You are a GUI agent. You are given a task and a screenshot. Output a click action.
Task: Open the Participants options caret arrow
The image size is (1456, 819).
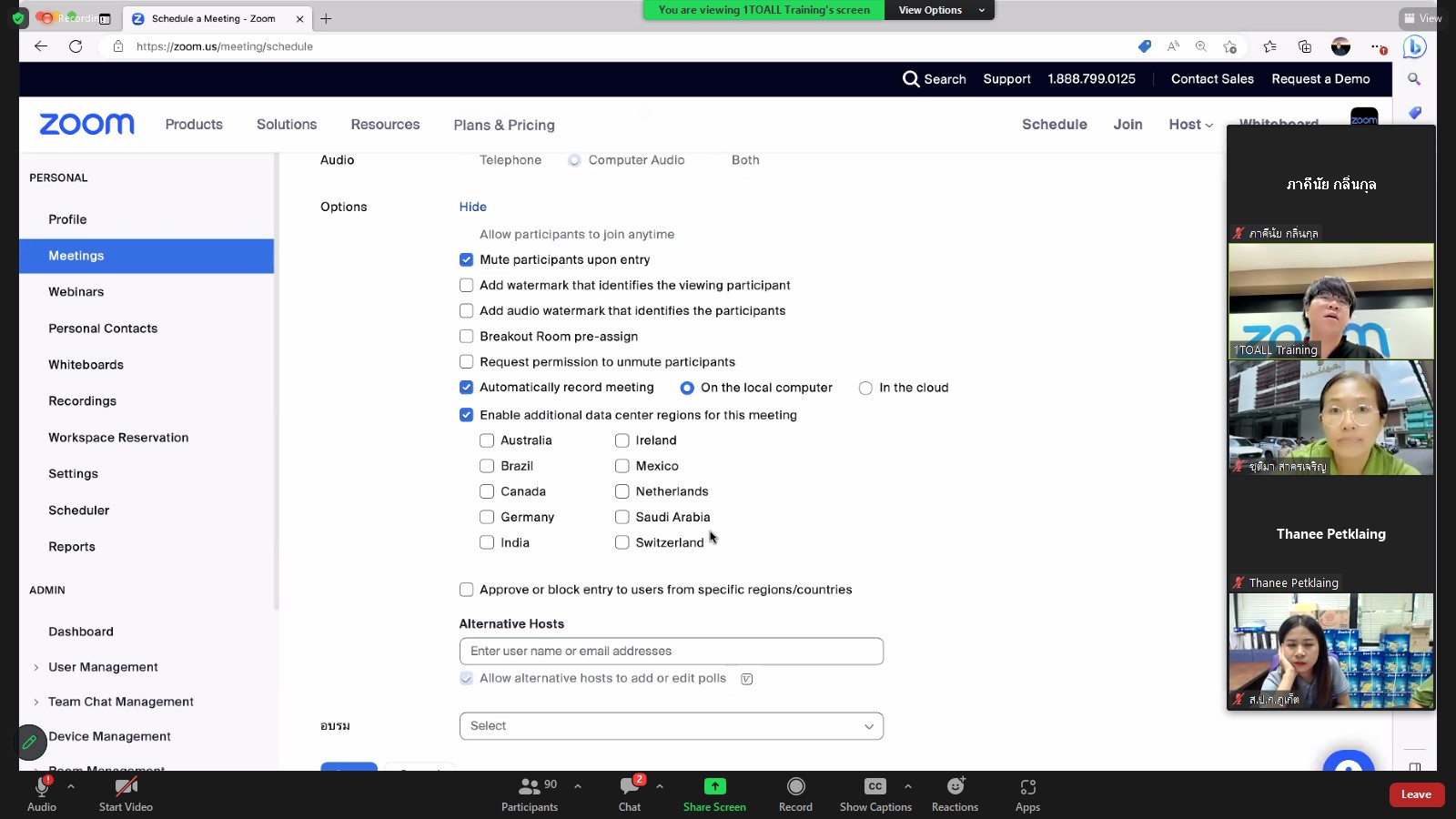[577, 786]
